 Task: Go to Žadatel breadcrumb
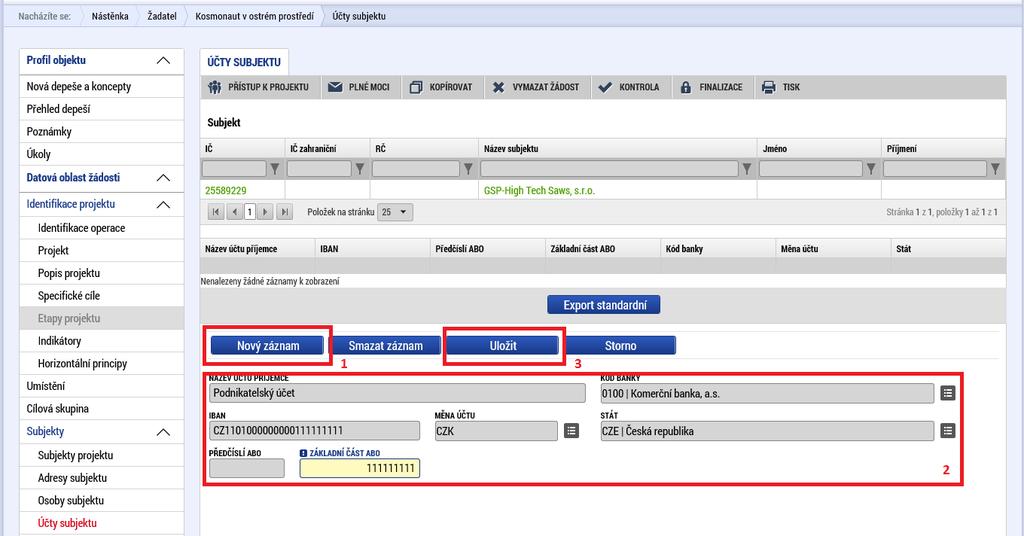[161, 16]
